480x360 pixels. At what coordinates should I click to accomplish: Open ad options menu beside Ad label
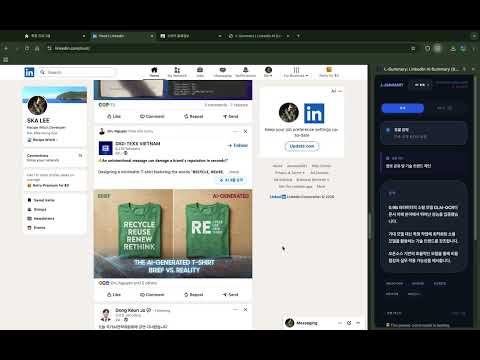(x=340, y=91)
